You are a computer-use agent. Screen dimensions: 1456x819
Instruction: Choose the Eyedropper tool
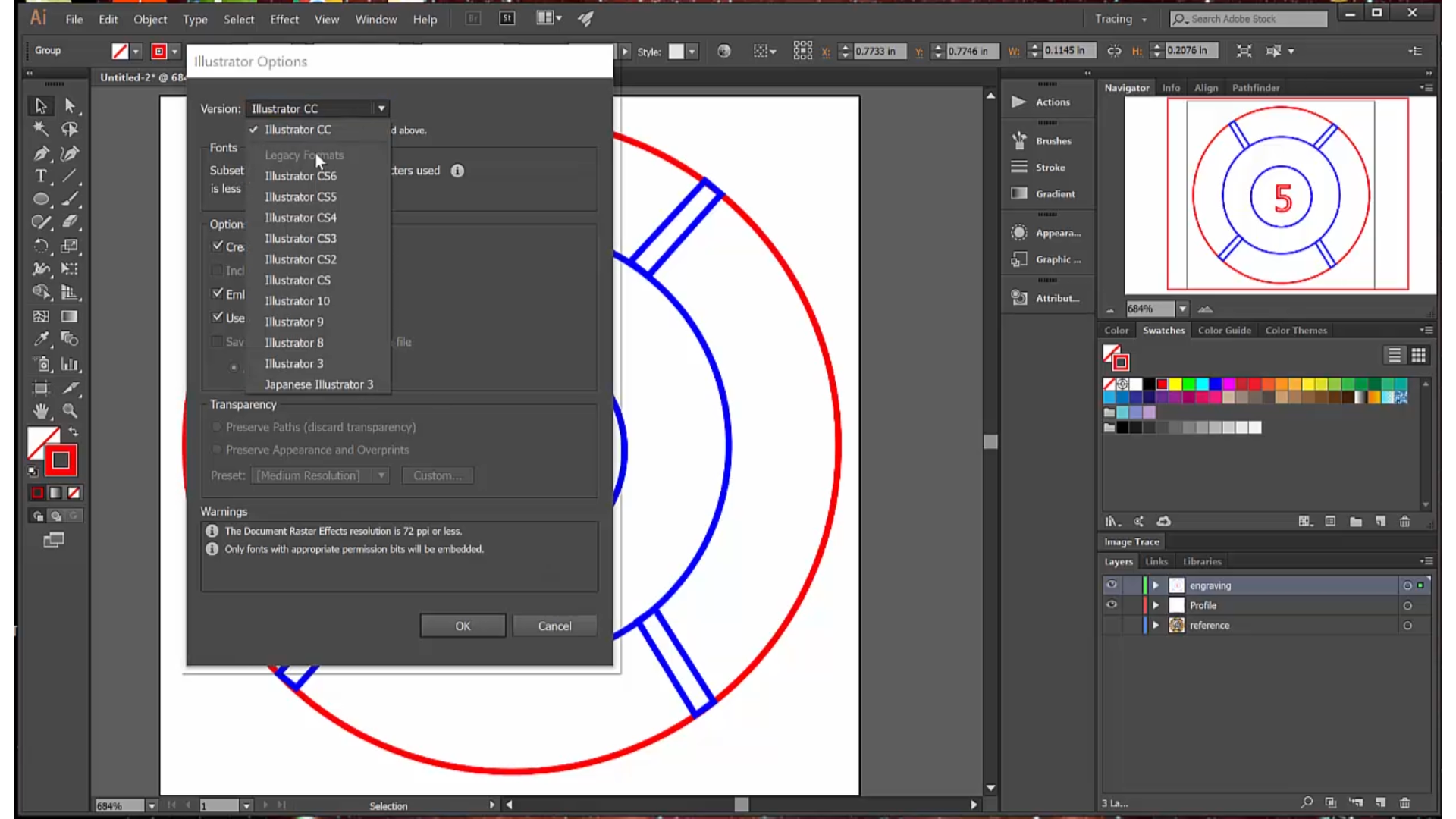[x=41, y=339]
